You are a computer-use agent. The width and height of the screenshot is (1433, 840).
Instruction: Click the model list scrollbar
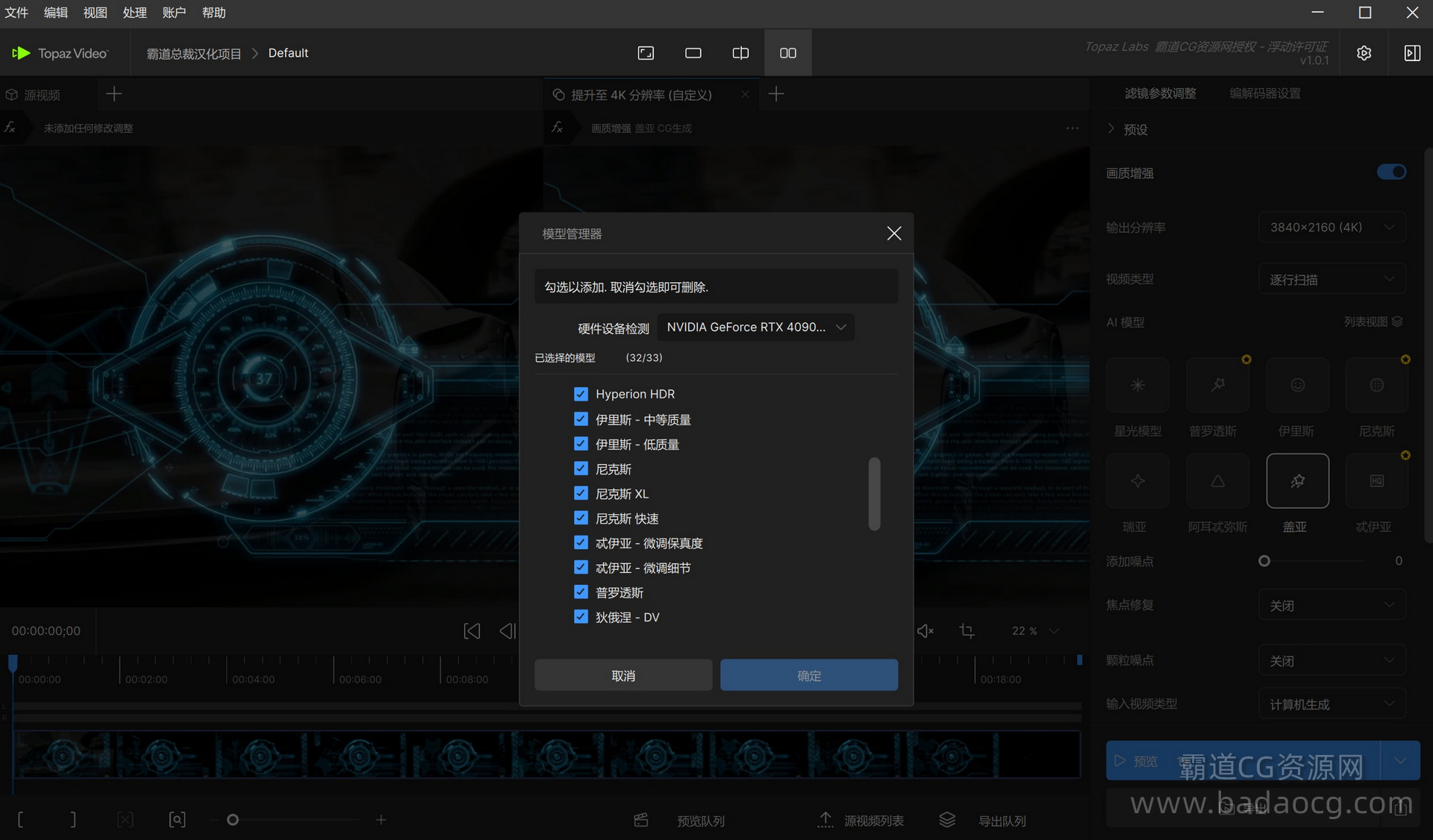[x=874, y=494]
